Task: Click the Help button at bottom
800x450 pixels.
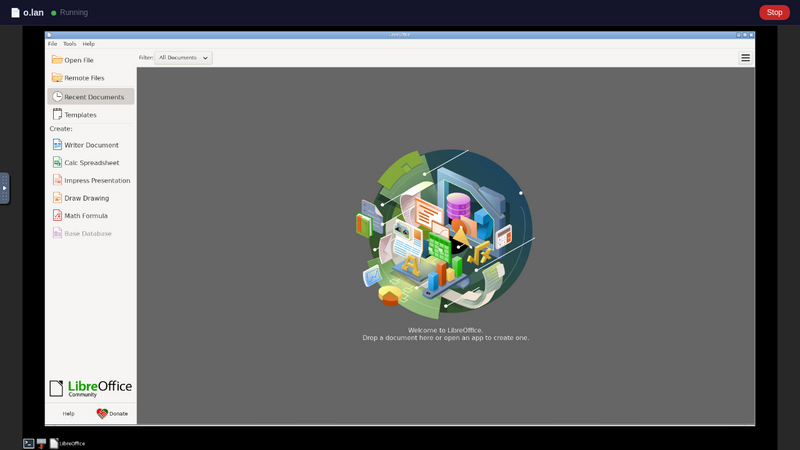Action: [68, 414]
